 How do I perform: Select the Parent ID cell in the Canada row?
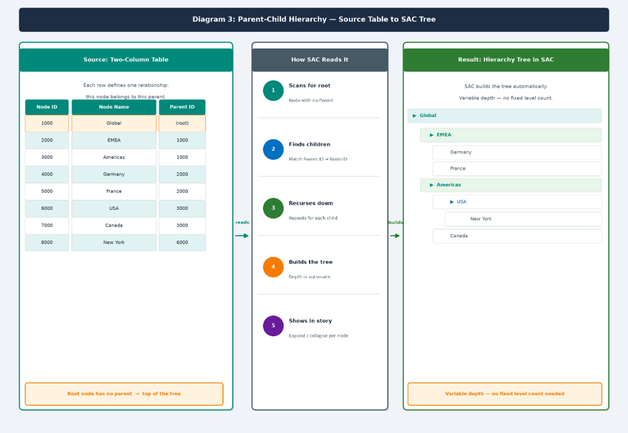tap(182, 226)
